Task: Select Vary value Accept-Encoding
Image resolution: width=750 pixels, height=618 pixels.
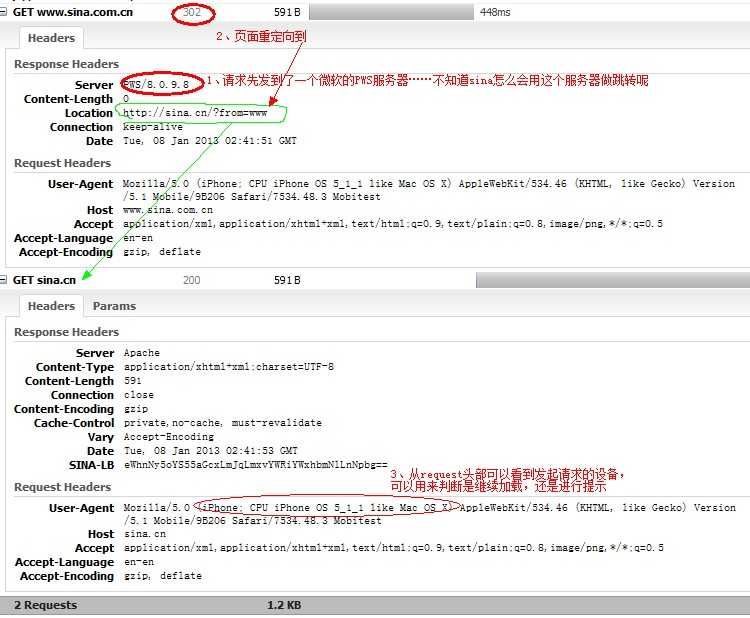Action: pos(169,437)
